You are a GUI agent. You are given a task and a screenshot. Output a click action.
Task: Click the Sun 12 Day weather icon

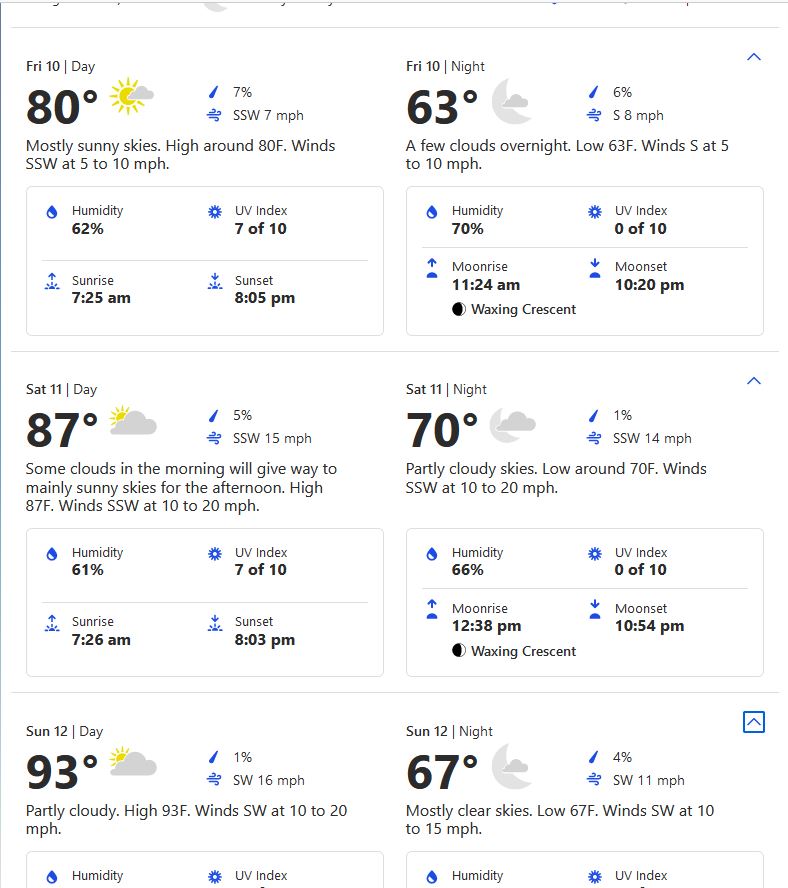[x=132, y=763]
